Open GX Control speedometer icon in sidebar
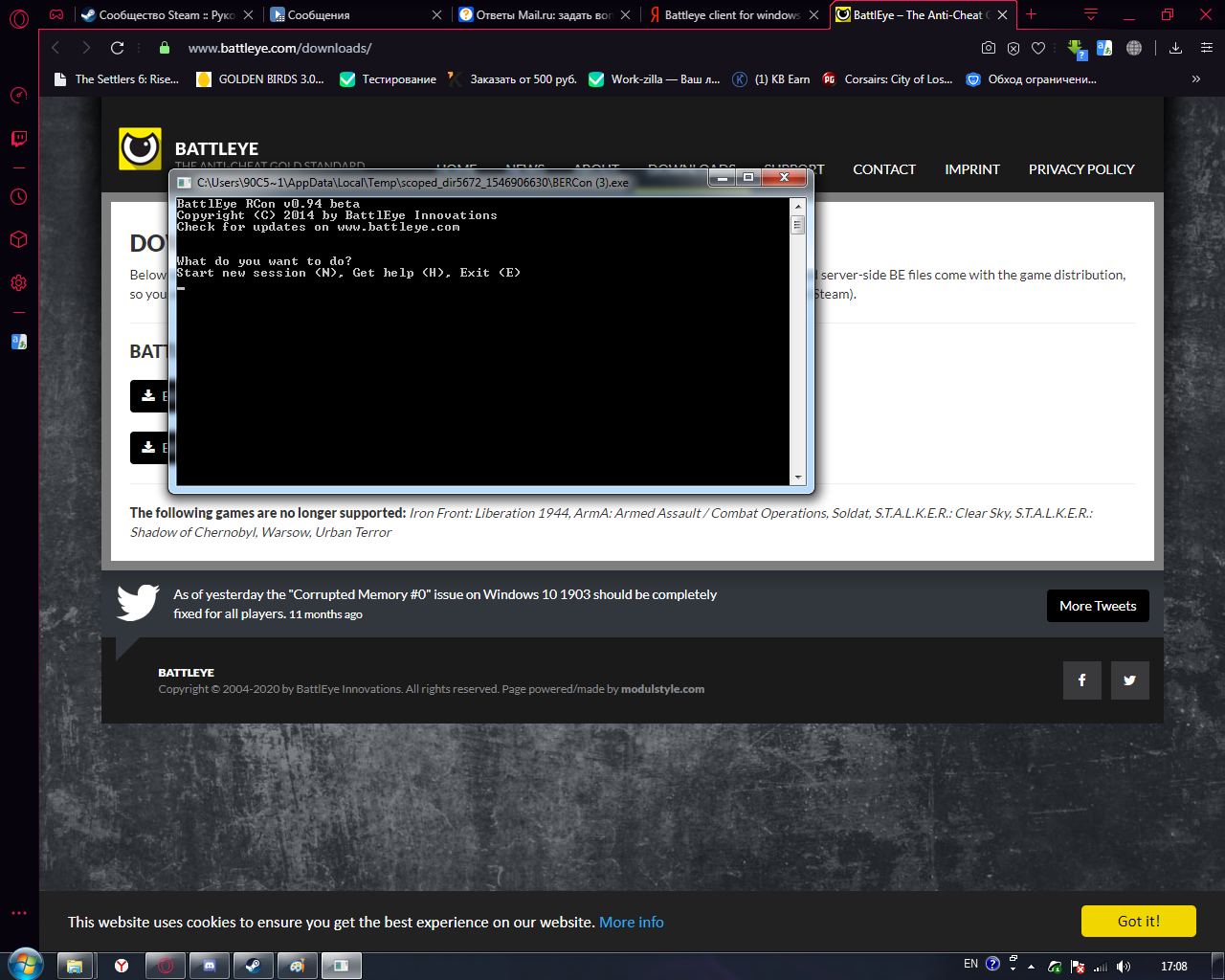1225x980 pixels. coord(19,95)
